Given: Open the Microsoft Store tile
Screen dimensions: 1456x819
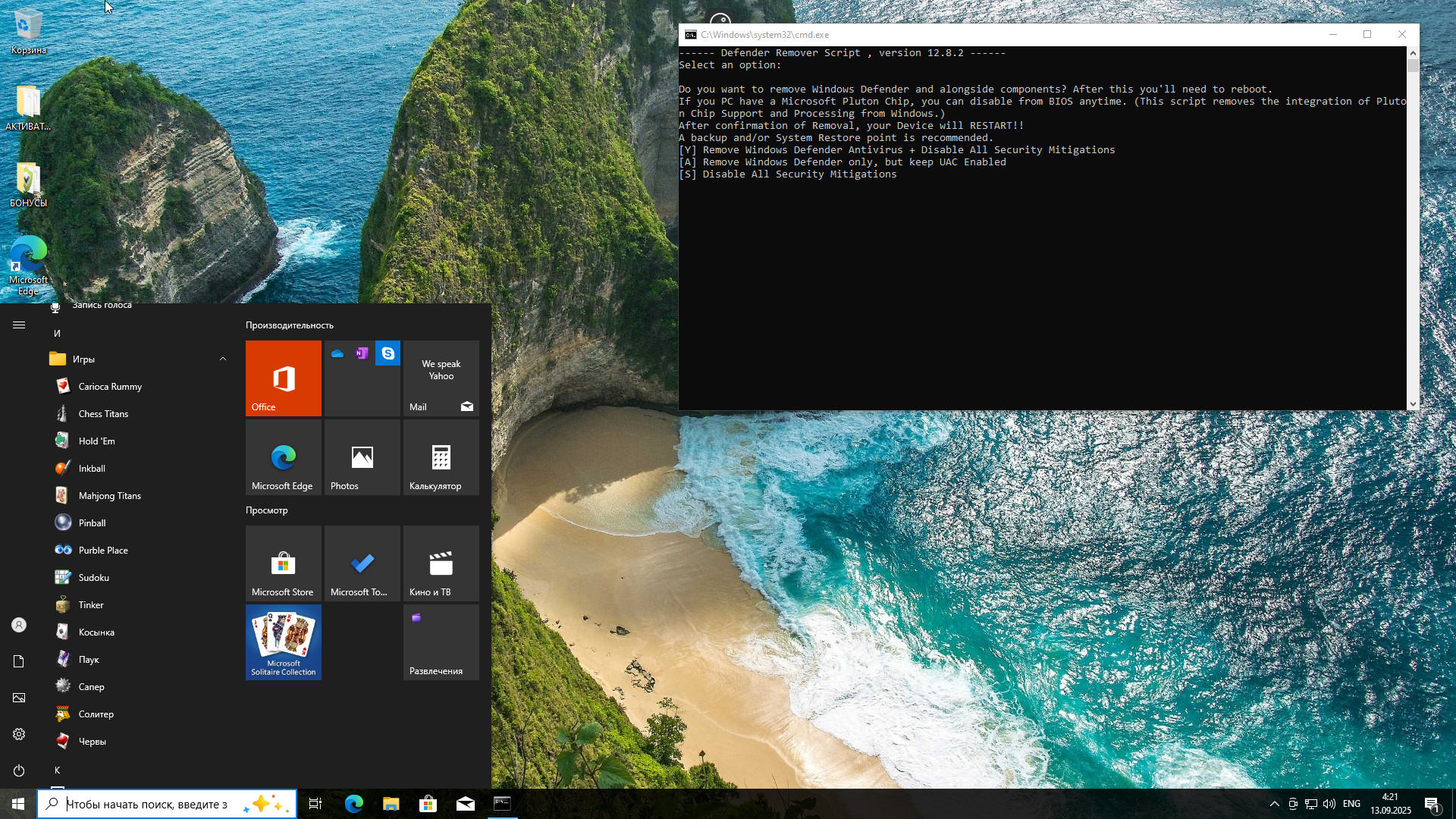Looking at the screenshot, I should [x=283, y=563].
